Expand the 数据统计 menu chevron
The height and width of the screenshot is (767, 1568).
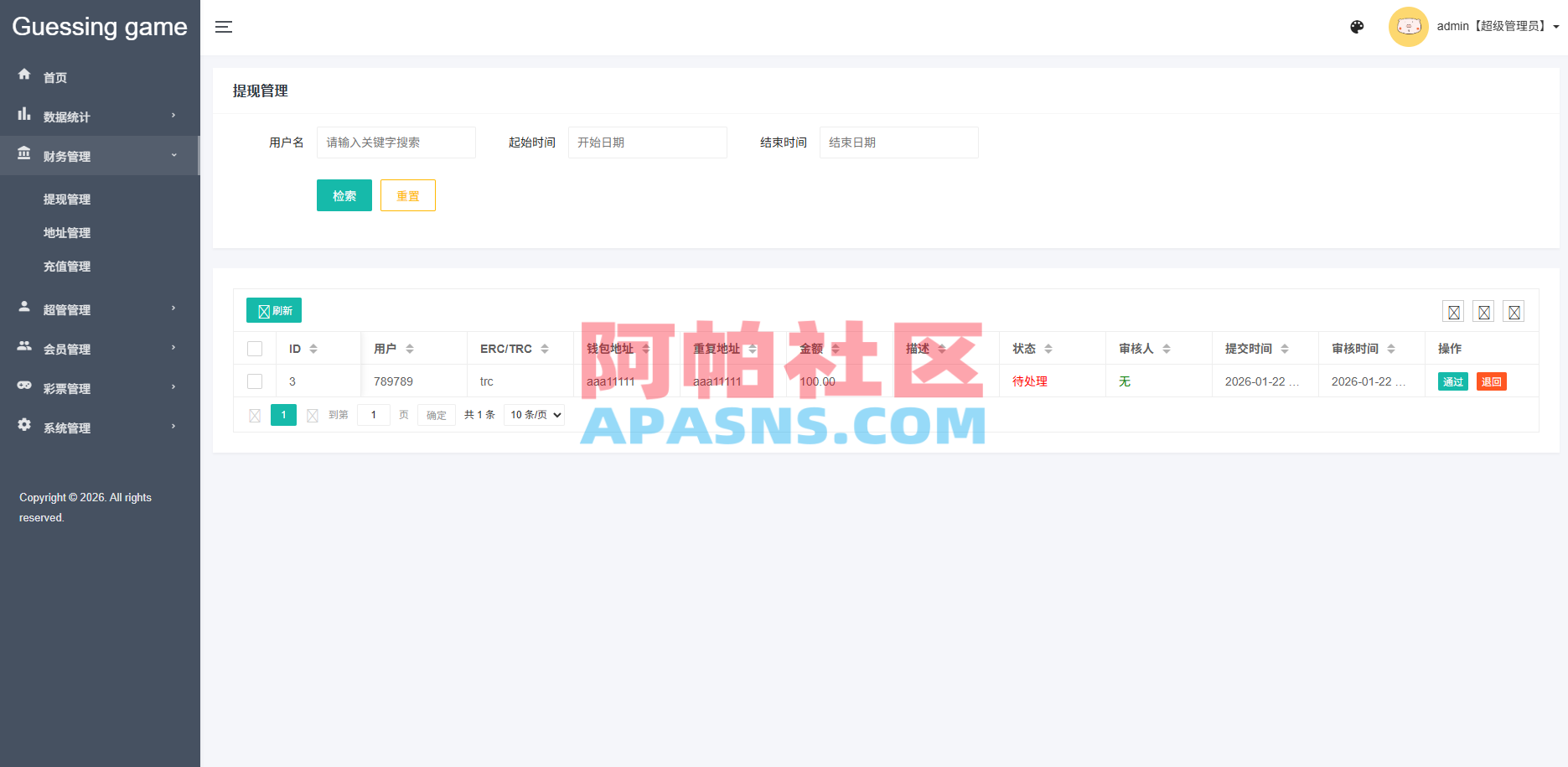click(x=173, y=116)
